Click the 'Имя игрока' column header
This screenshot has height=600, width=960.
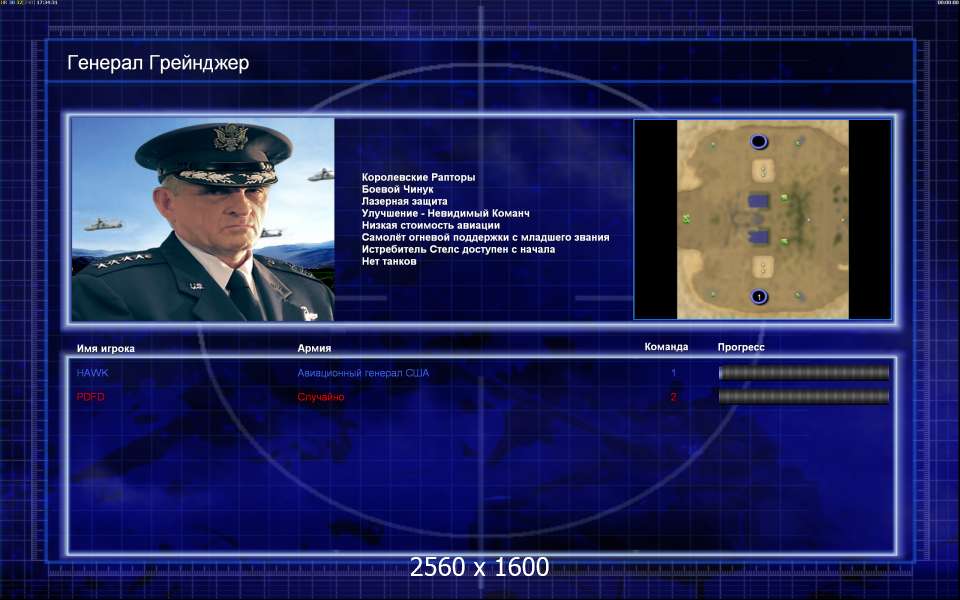(x=105, y=349)
